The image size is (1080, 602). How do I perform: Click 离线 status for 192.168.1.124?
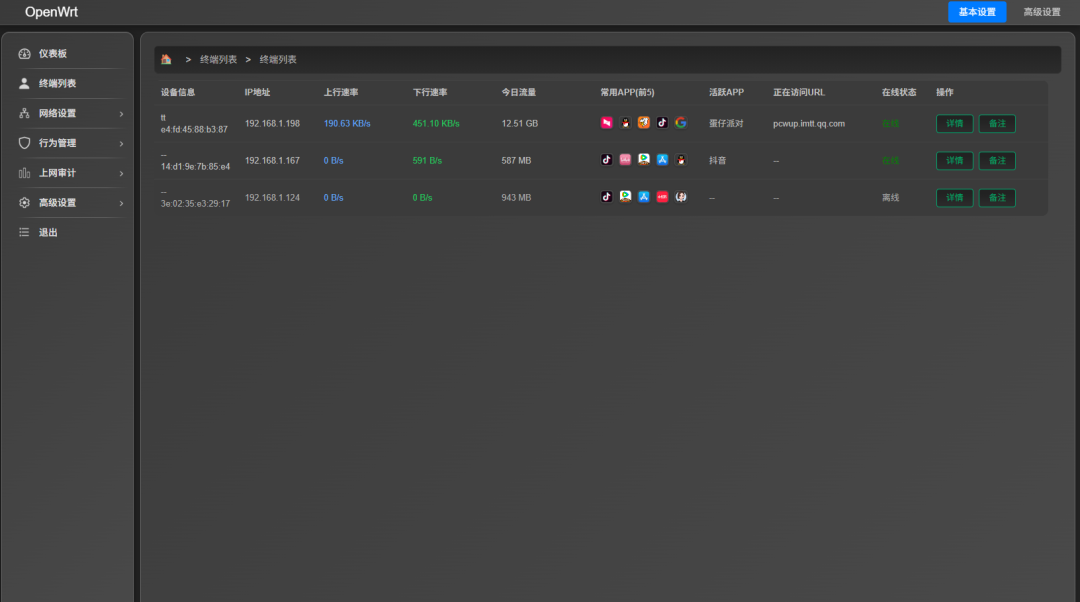pyautogui.click(x=891, y=198)
